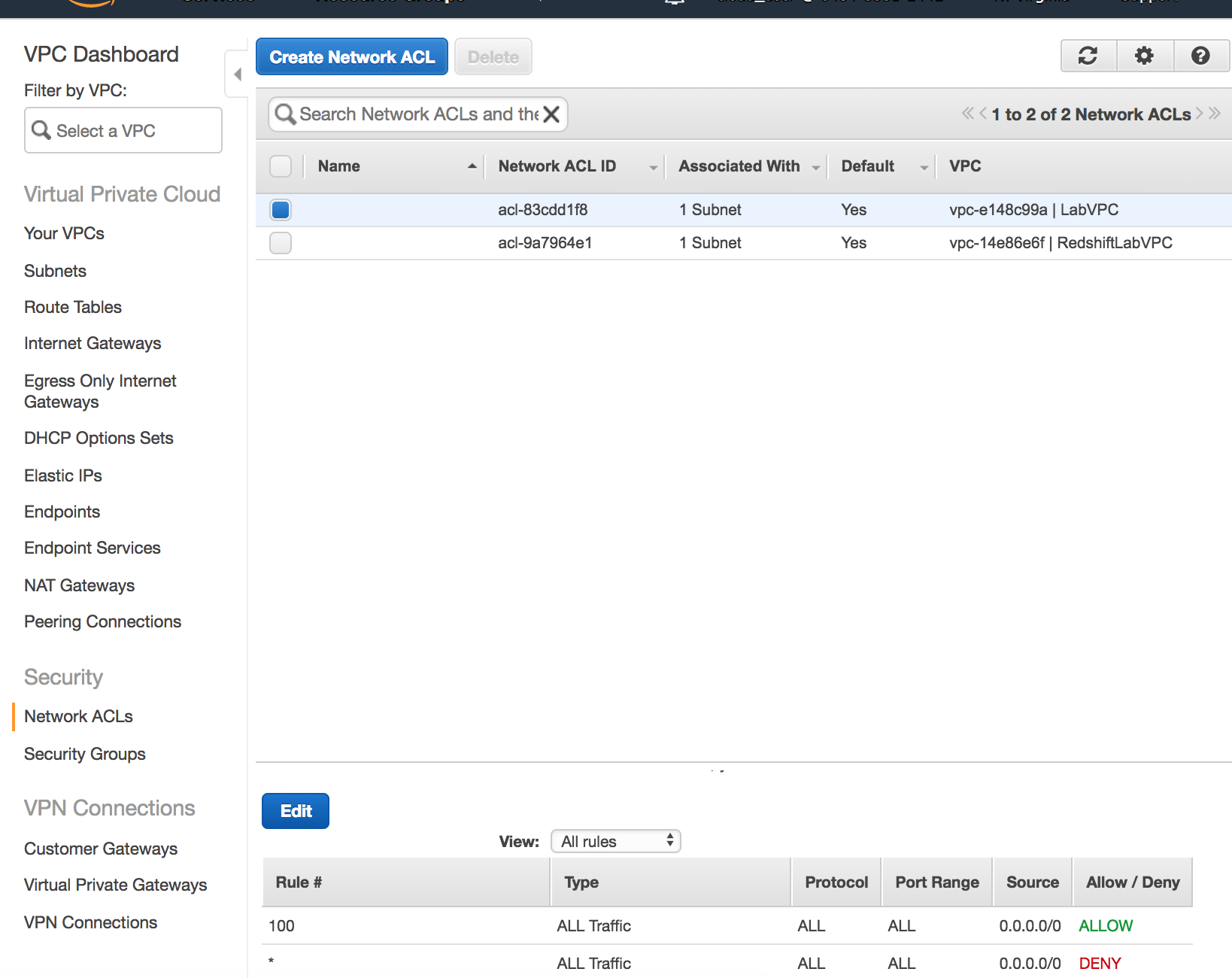Select Network ACLs in sidebar

78,716
